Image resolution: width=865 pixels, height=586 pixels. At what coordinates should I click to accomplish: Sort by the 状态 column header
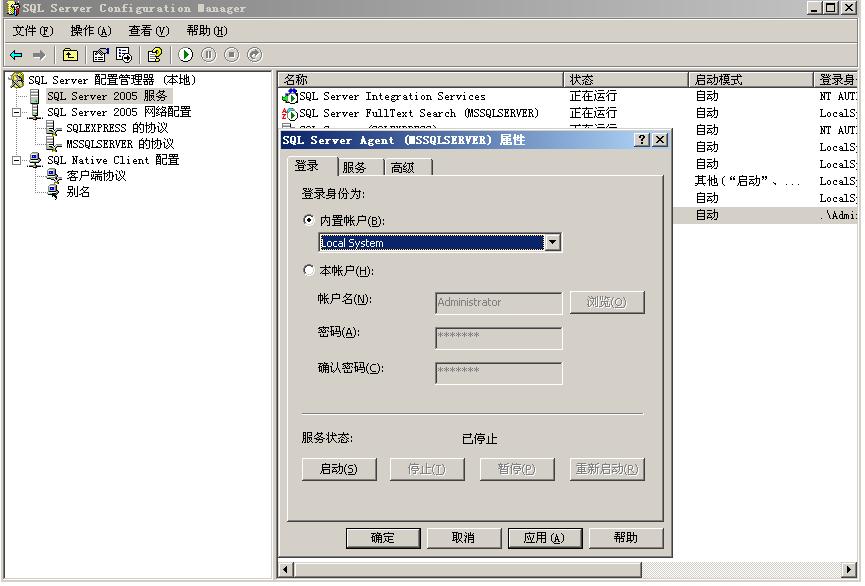click(x=626, y=79)
